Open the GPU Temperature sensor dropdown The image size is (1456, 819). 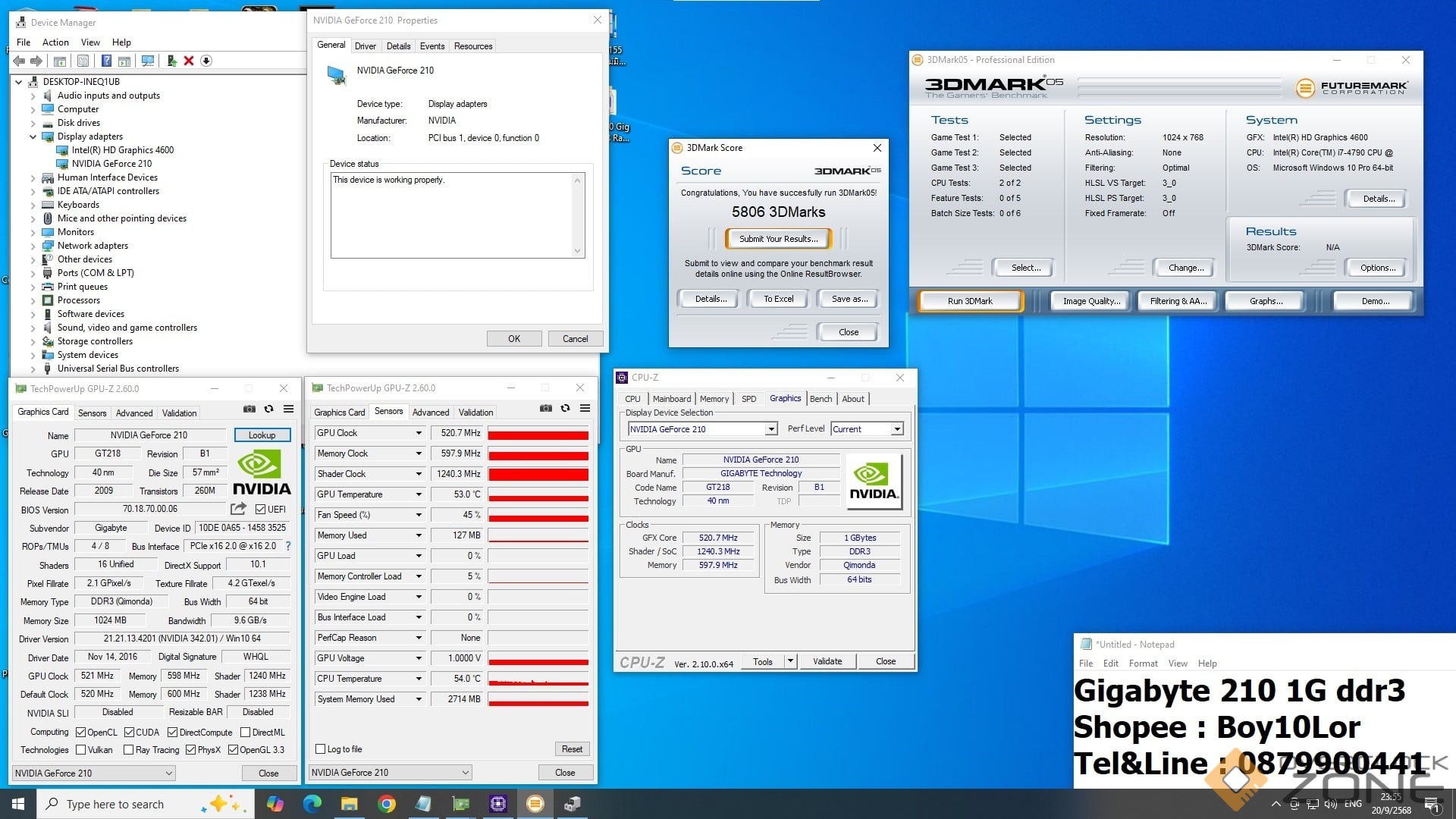point(418,494)
